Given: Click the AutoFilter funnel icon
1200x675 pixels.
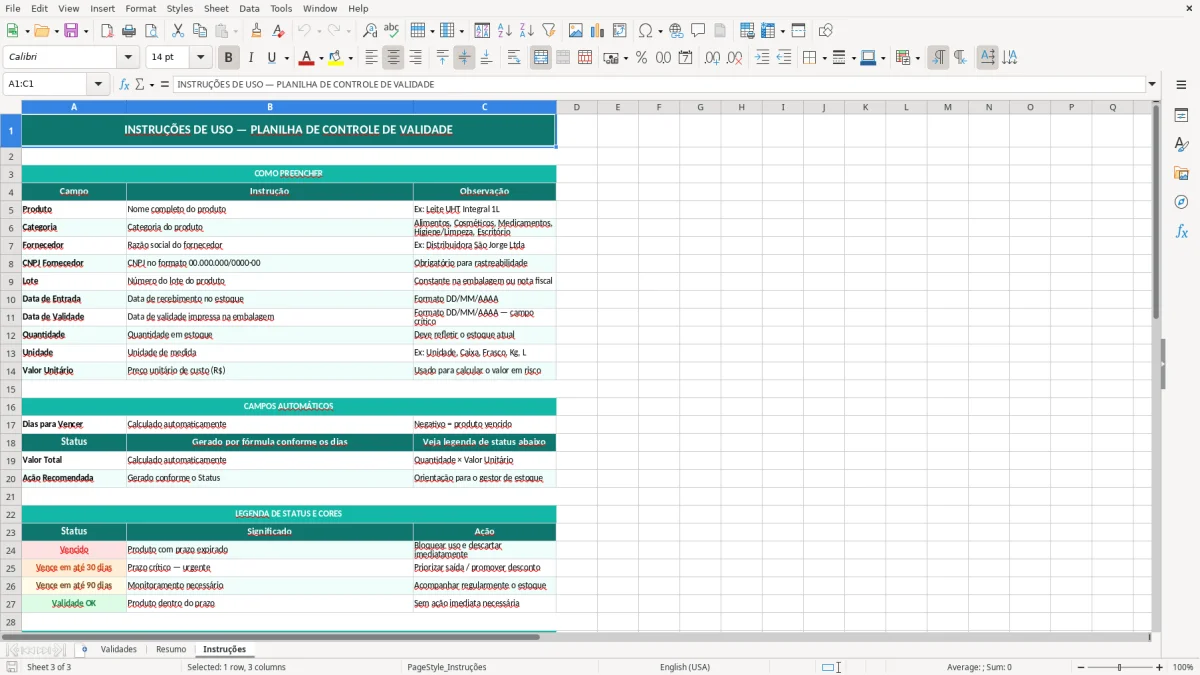Looking at the screenshot, I should pos(549,31).
